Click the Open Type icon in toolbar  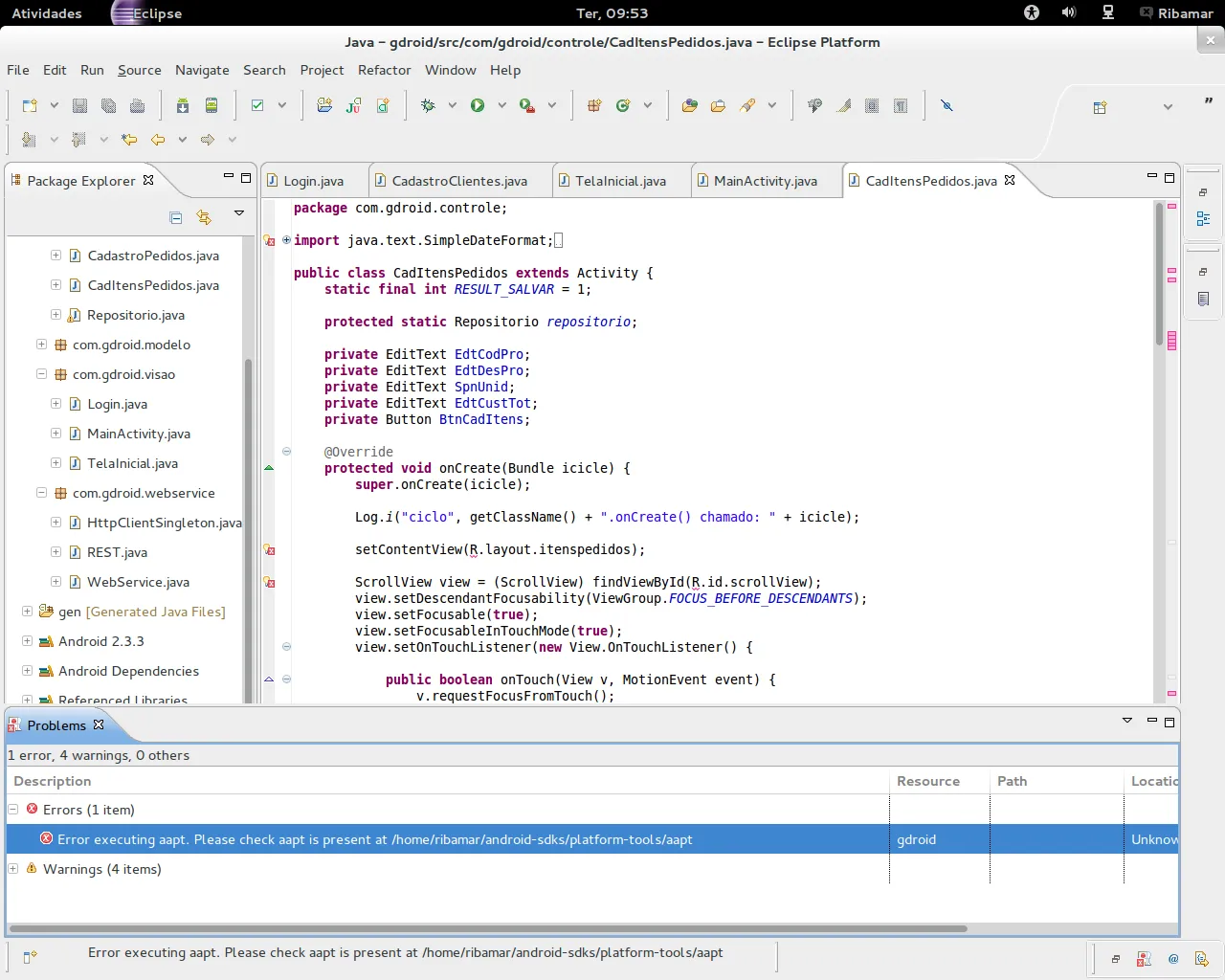pyautogui.click(x=689, y=105)
